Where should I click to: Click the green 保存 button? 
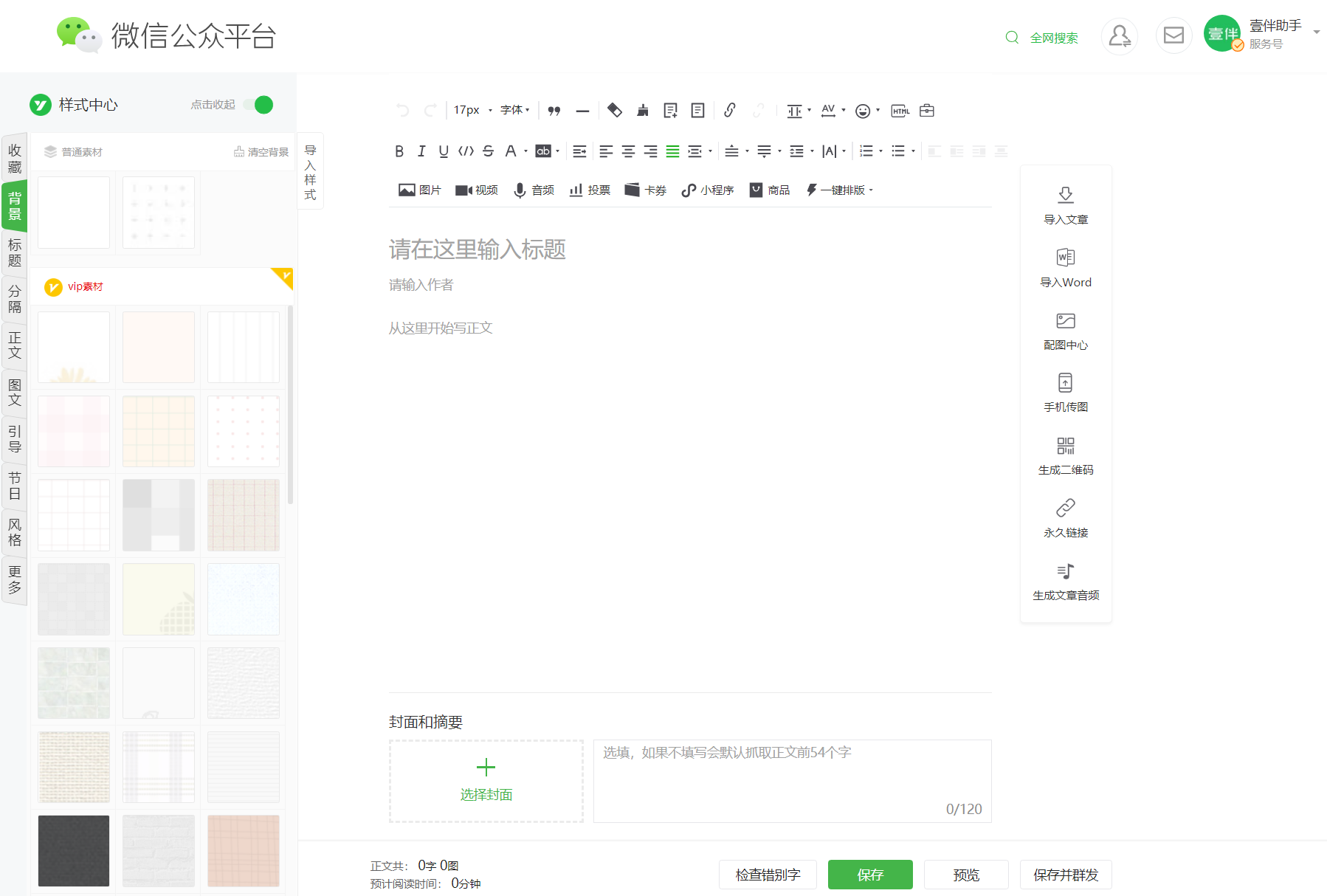tap(870, 875)
